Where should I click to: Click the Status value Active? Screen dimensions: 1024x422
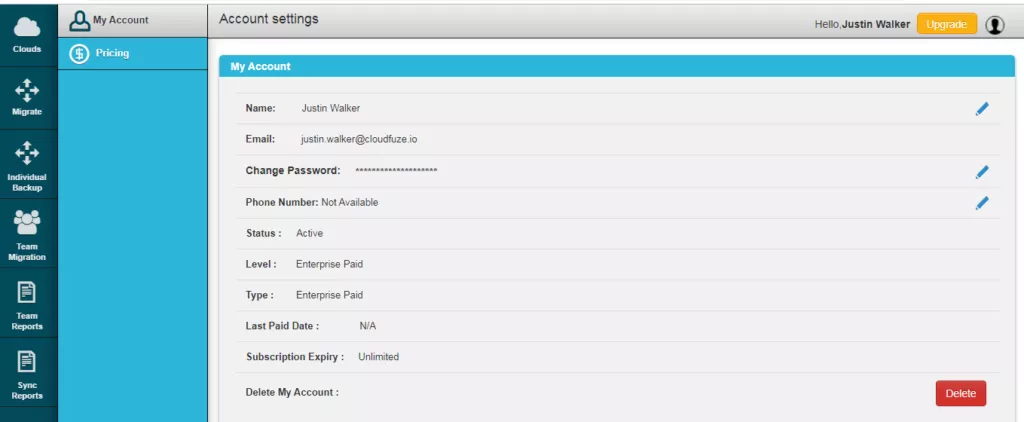[x=310, y=233]
